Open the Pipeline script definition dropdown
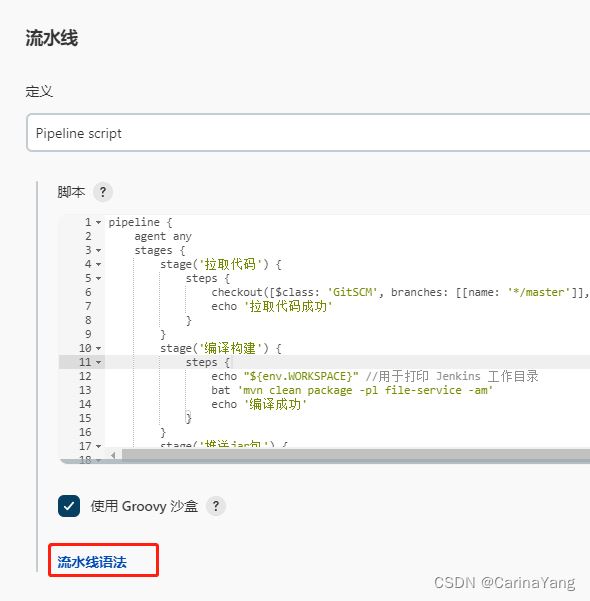Viewport: 590px width, 601px height. tap(308, 133)
